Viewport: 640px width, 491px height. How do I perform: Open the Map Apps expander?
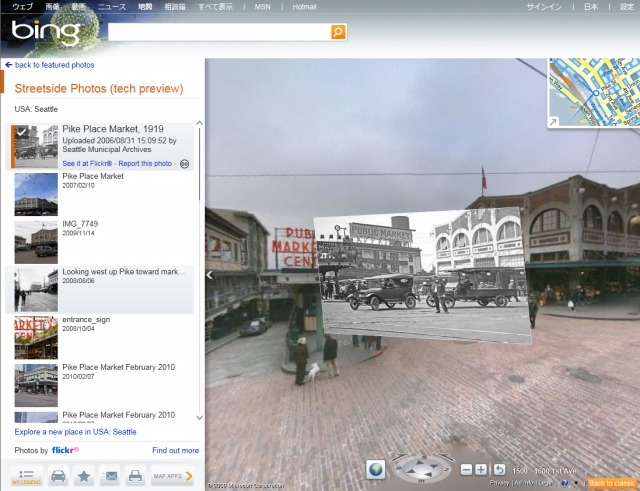point(172,476)
